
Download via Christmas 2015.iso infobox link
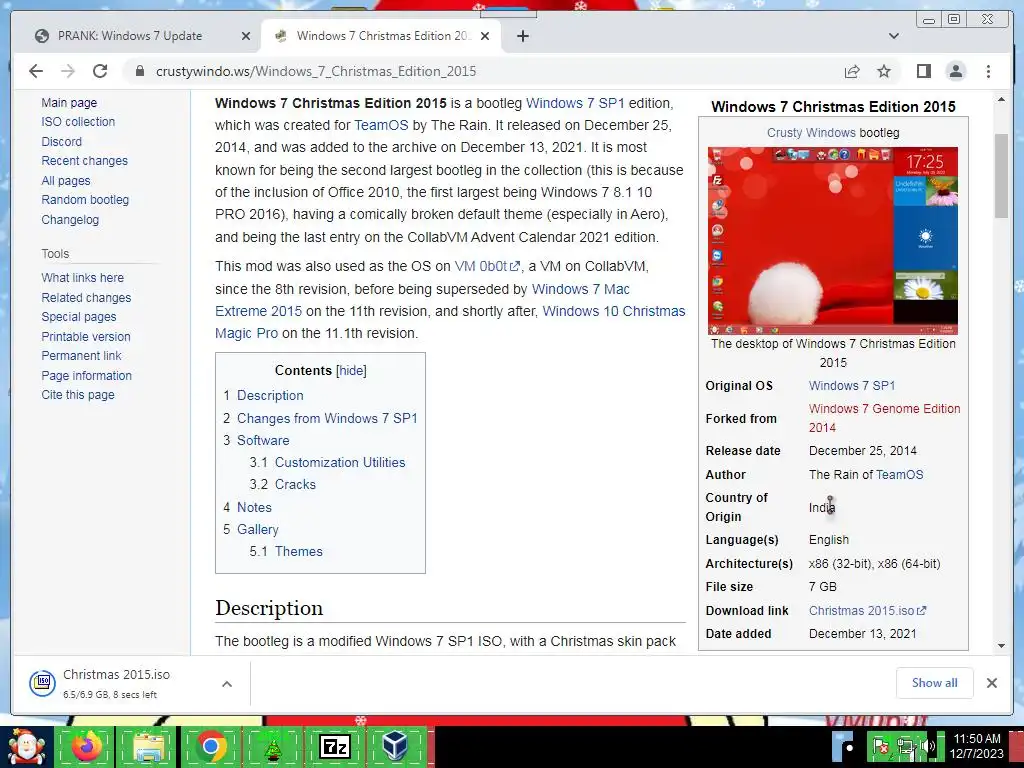click(867, 611)
